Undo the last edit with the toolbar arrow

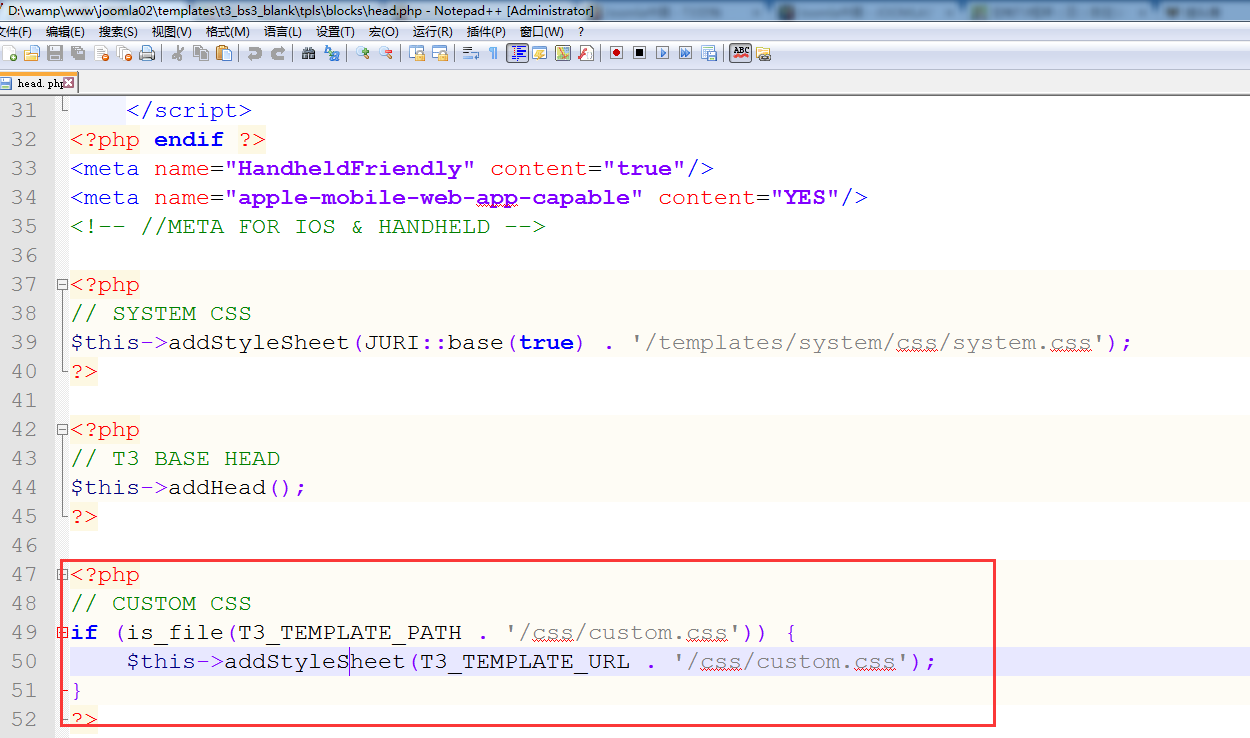click(255, 53)
